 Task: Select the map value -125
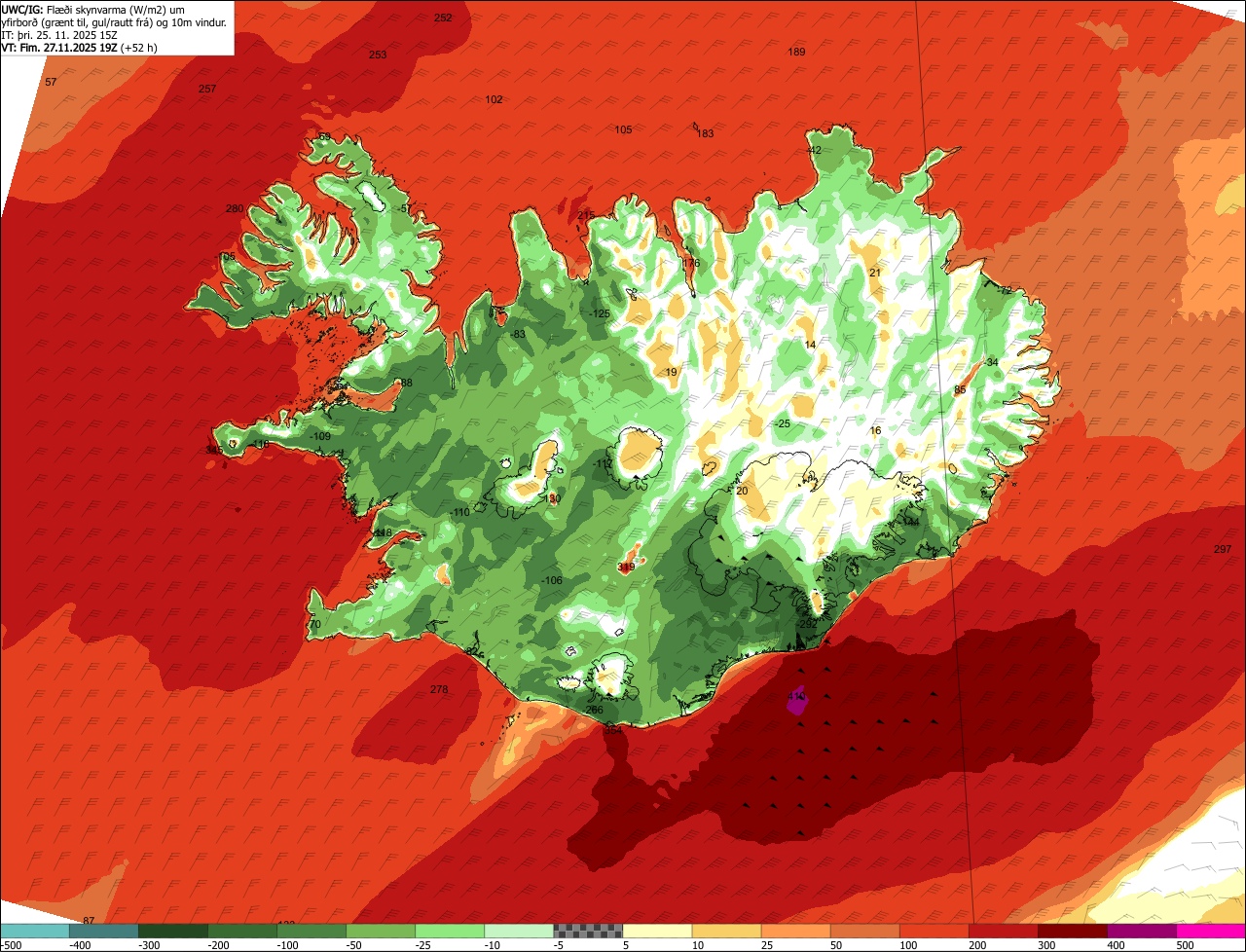pos(600,313)
